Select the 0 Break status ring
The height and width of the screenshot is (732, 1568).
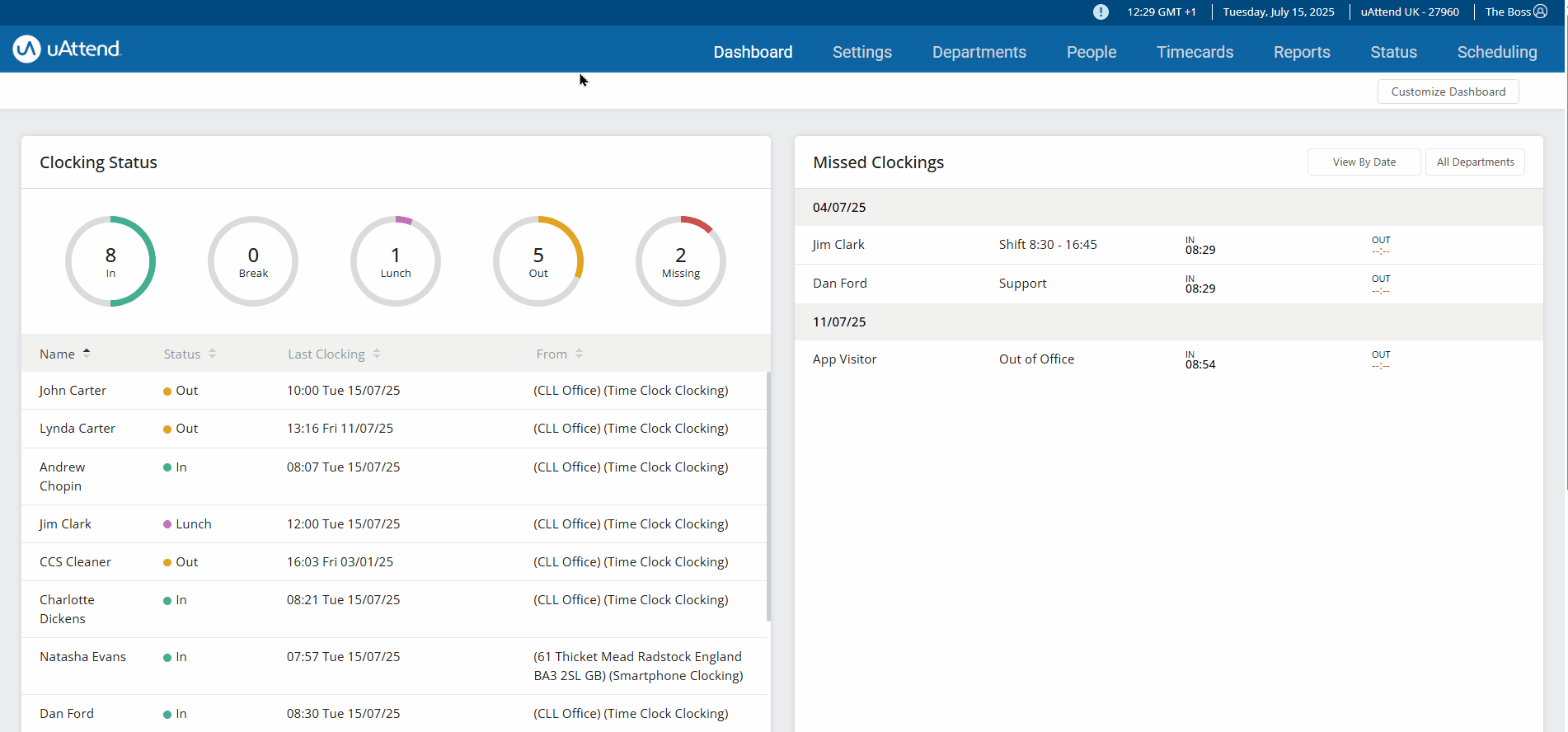tap(253, 261)
